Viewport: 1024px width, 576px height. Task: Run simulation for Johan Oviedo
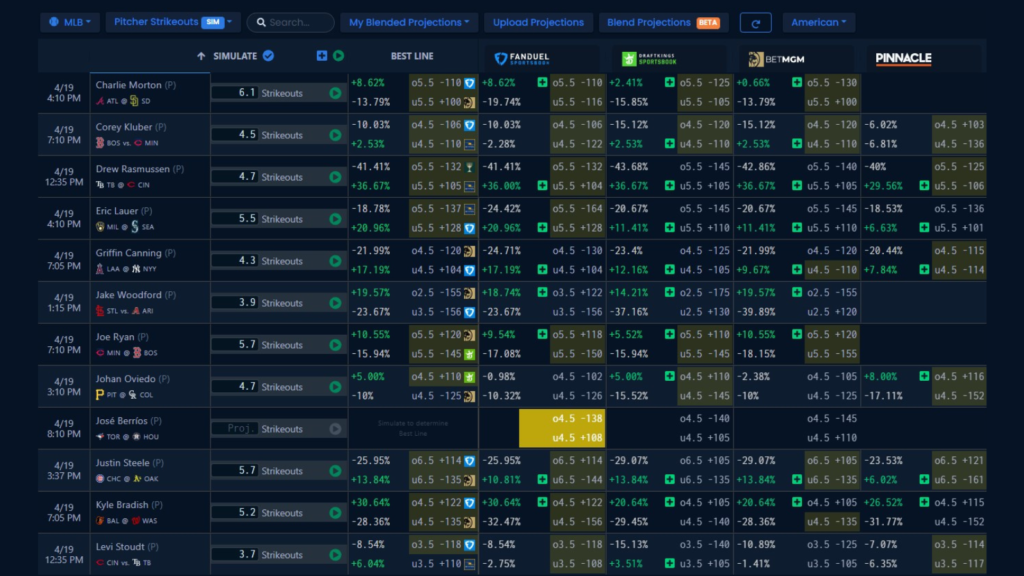[335, 387]
